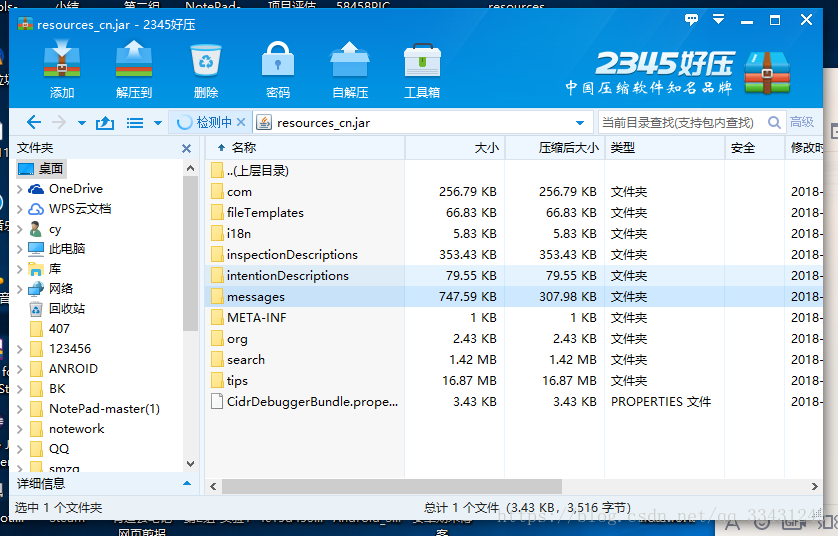838x536 pixels.
Task: Click the folder tree scroll-down arrow
Action: click(190, 464)
